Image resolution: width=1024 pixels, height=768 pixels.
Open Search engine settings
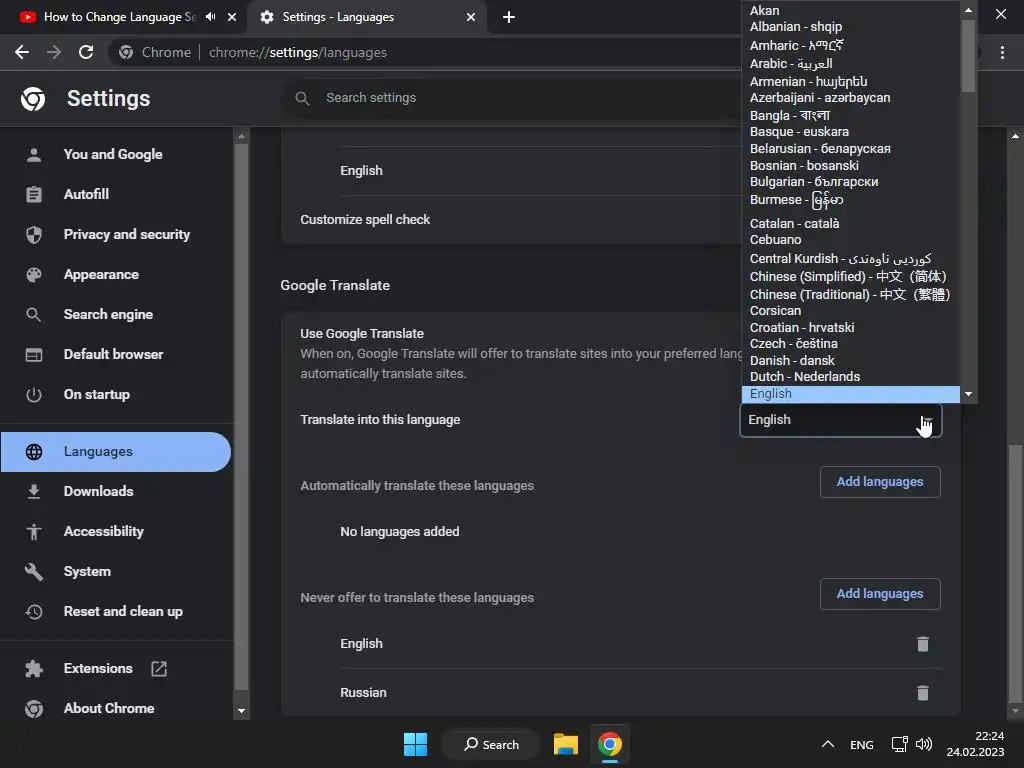[x=108, y=314]
